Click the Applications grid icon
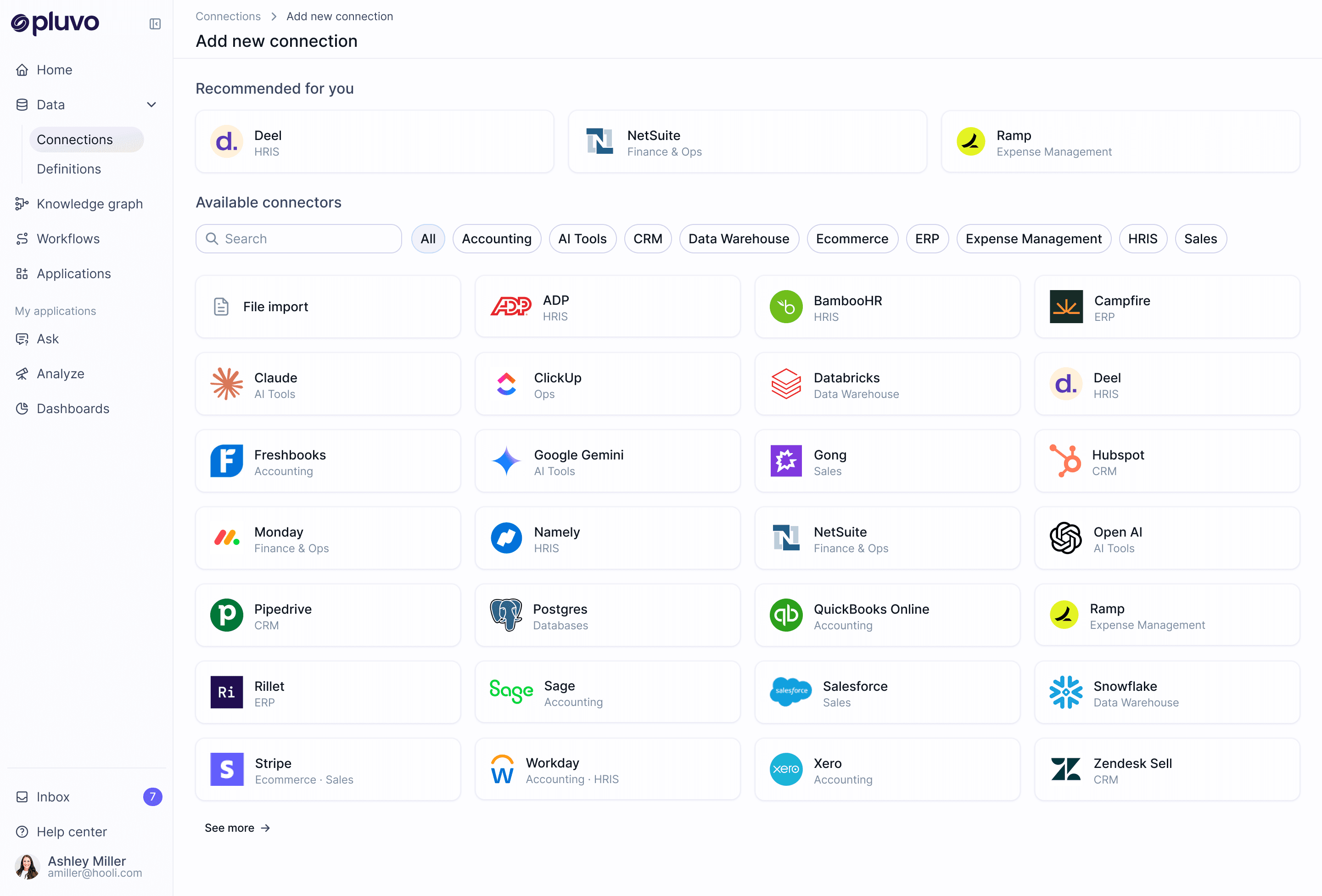Screen dimensions: 1322x896 pyautogui.click(x=22, y=274)
